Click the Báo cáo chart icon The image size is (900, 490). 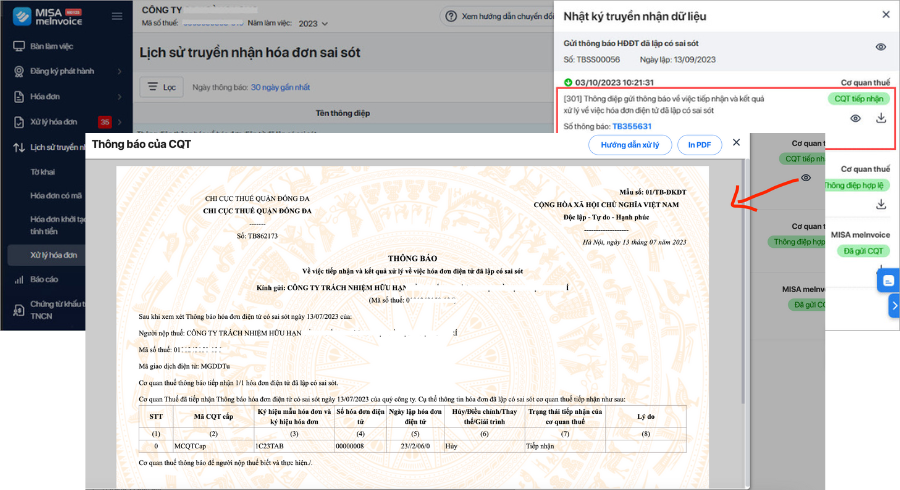[x=20, y=279]
